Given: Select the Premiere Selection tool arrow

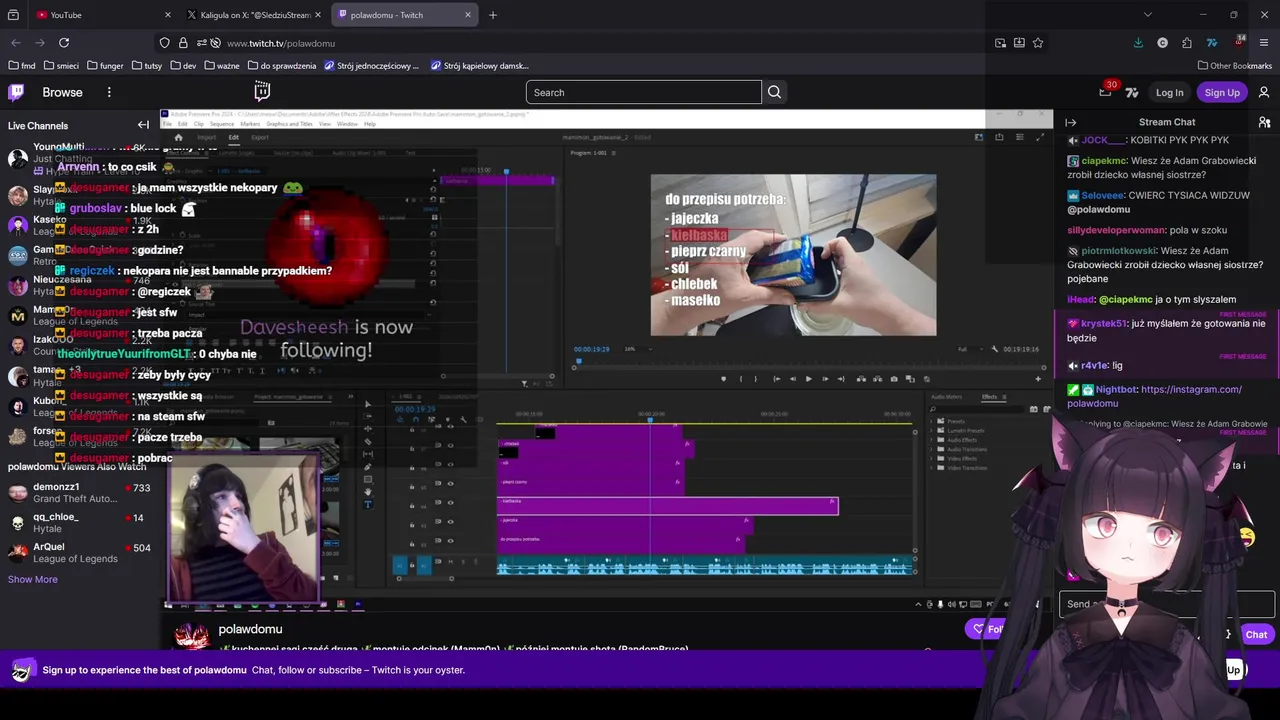Looking at the screenshot, I should pos(368,404).
